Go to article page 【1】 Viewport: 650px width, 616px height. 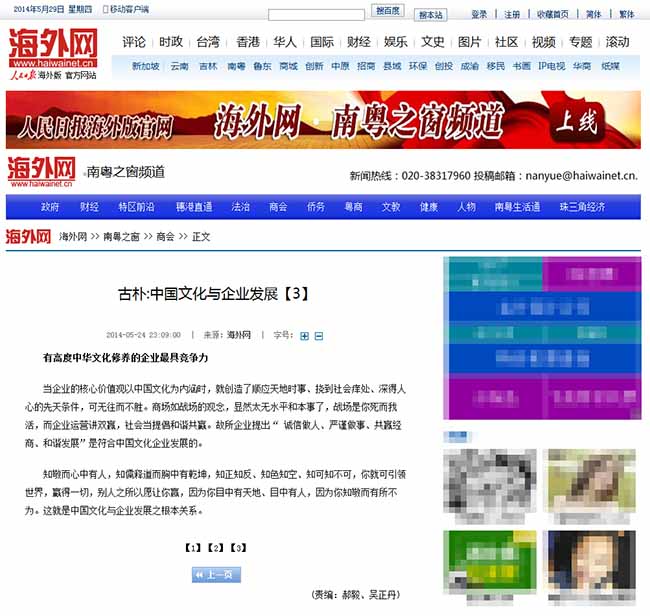tap(194, 547)
